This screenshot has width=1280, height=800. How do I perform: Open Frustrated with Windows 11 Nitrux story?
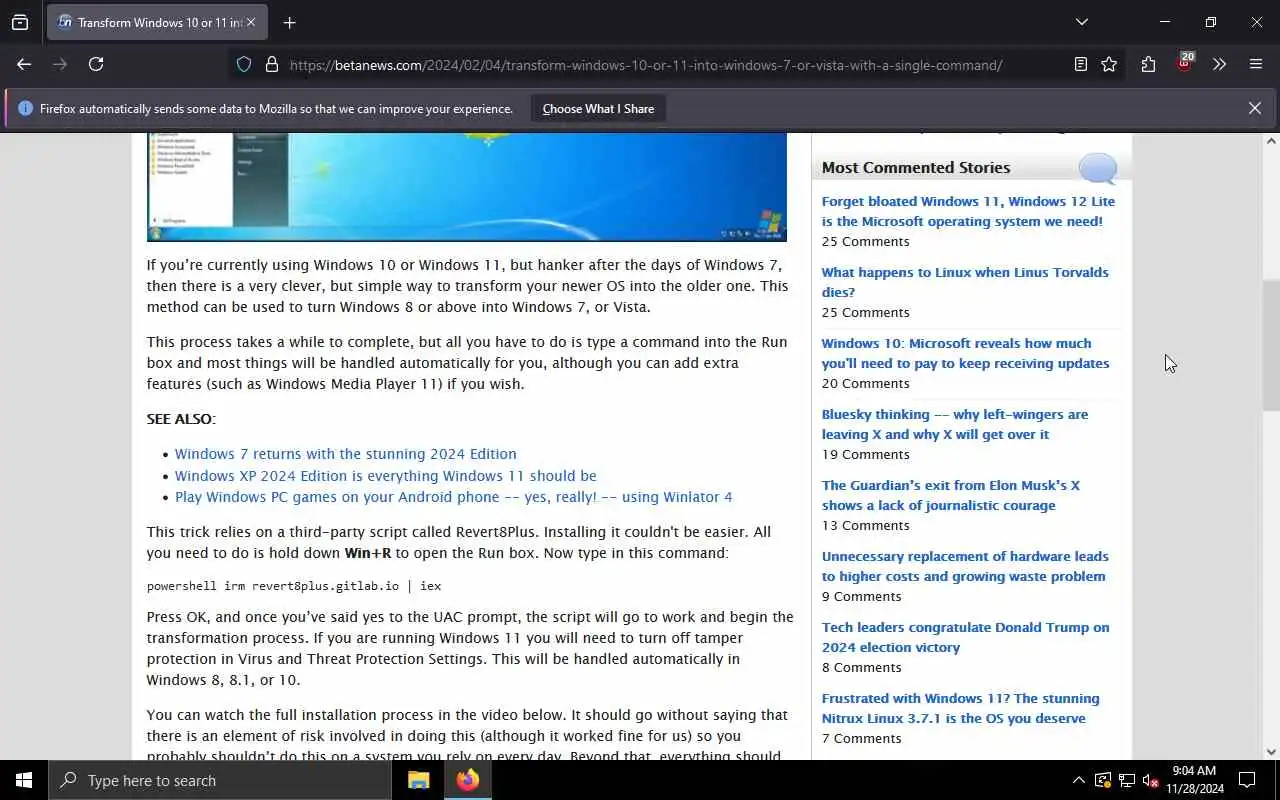point(960,708)
